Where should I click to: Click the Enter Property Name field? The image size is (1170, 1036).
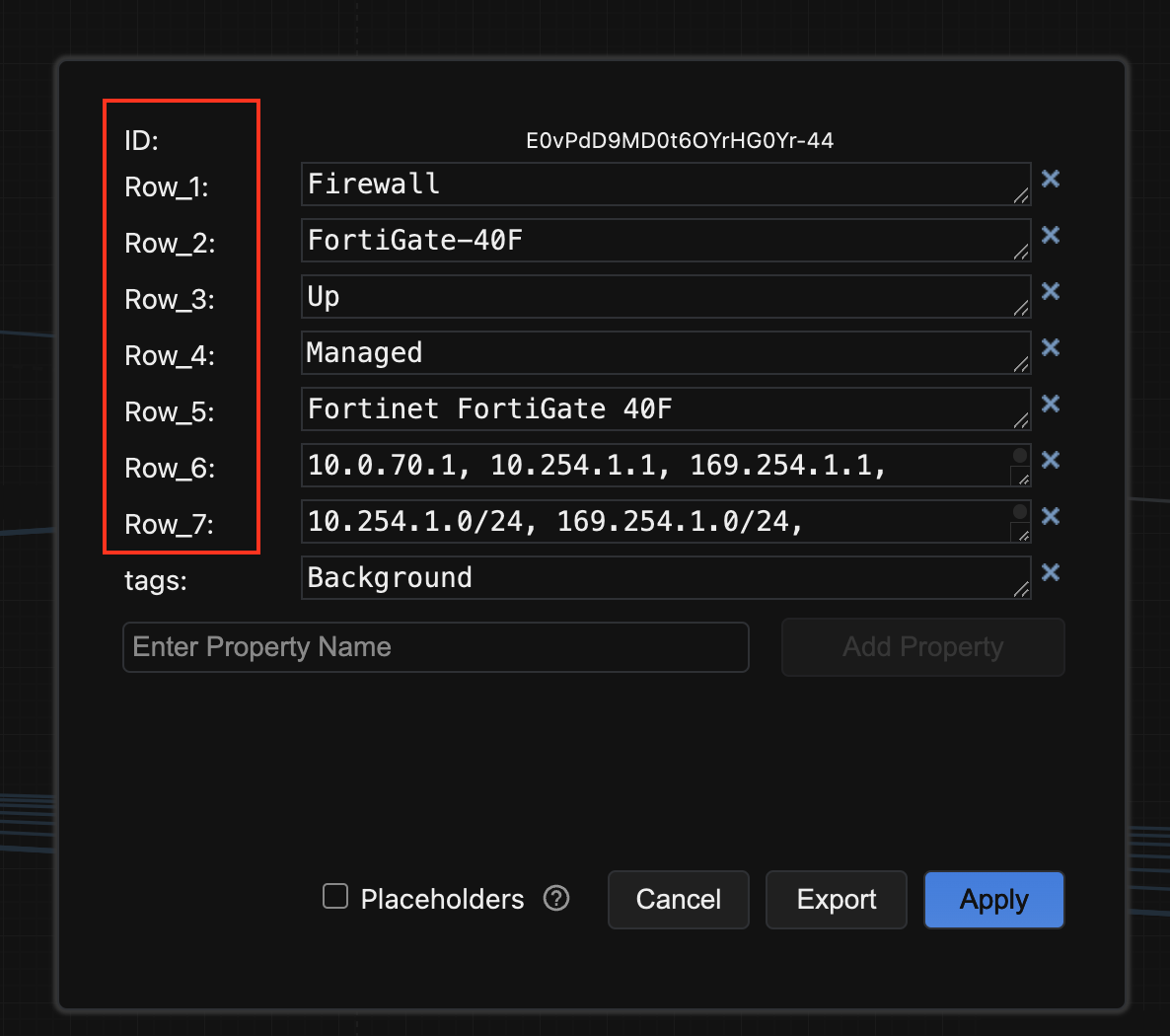[435, 647]
